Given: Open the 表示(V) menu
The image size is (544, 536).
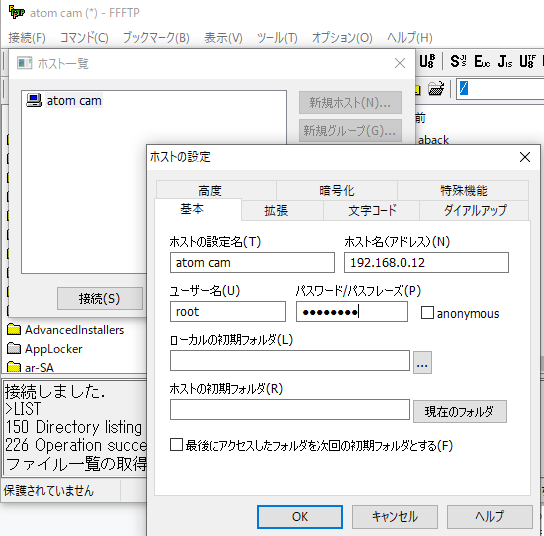Looking at the screenshot, I should click(x=223, y=37).
